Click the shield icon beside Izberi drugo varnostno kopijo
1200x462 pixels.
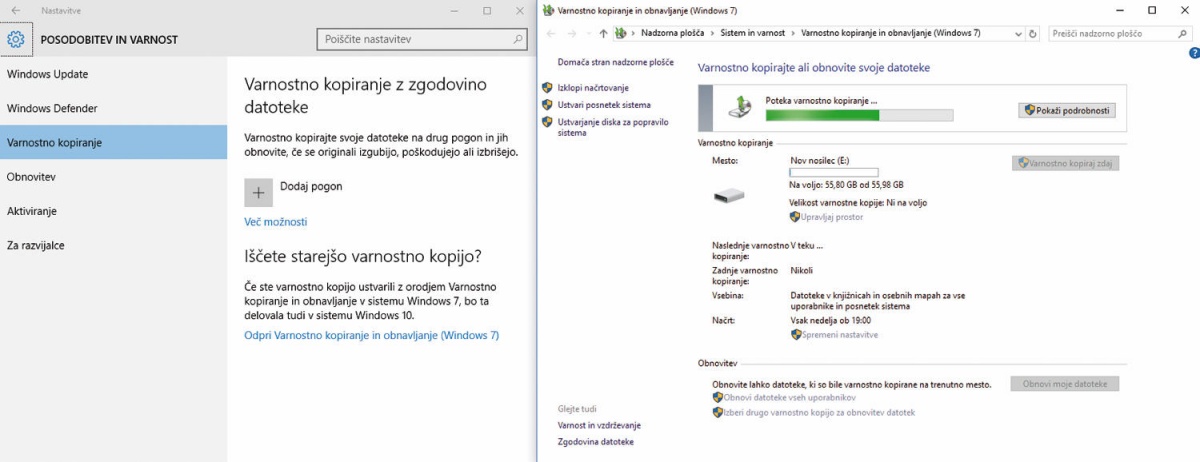[x=717, y=412]
